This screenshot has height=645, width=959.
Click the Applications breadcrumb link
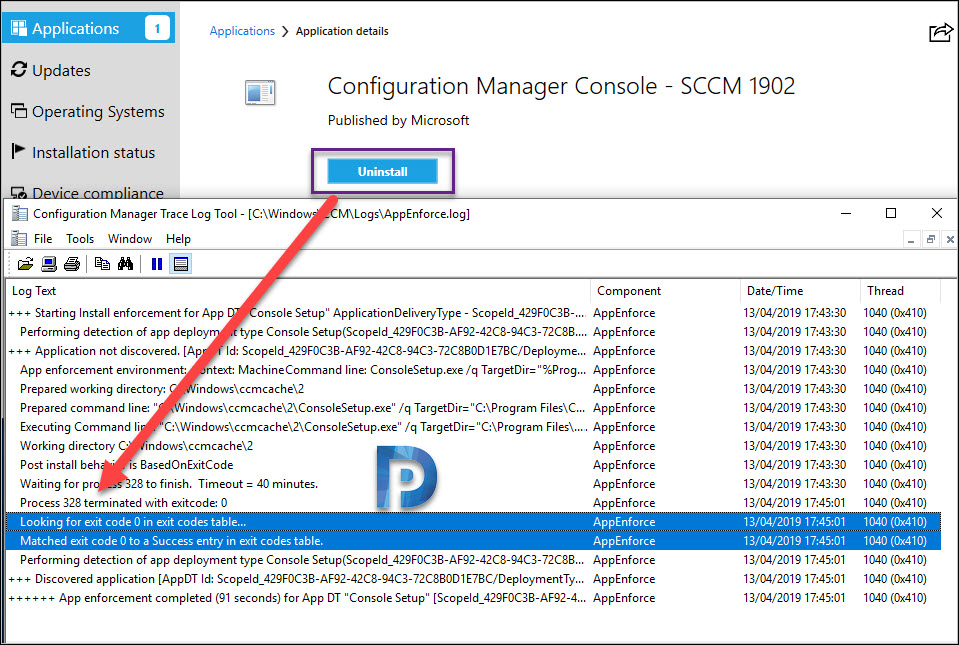tap(242, 31)
